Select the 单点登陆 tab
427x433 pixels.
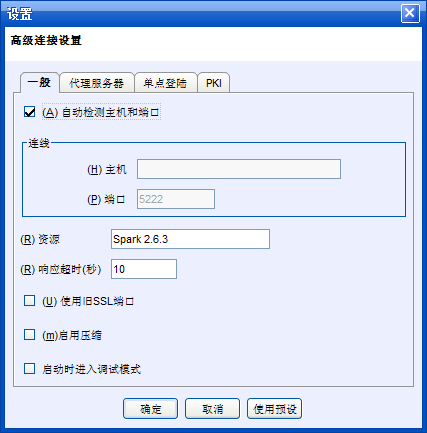tap(165, 83)
